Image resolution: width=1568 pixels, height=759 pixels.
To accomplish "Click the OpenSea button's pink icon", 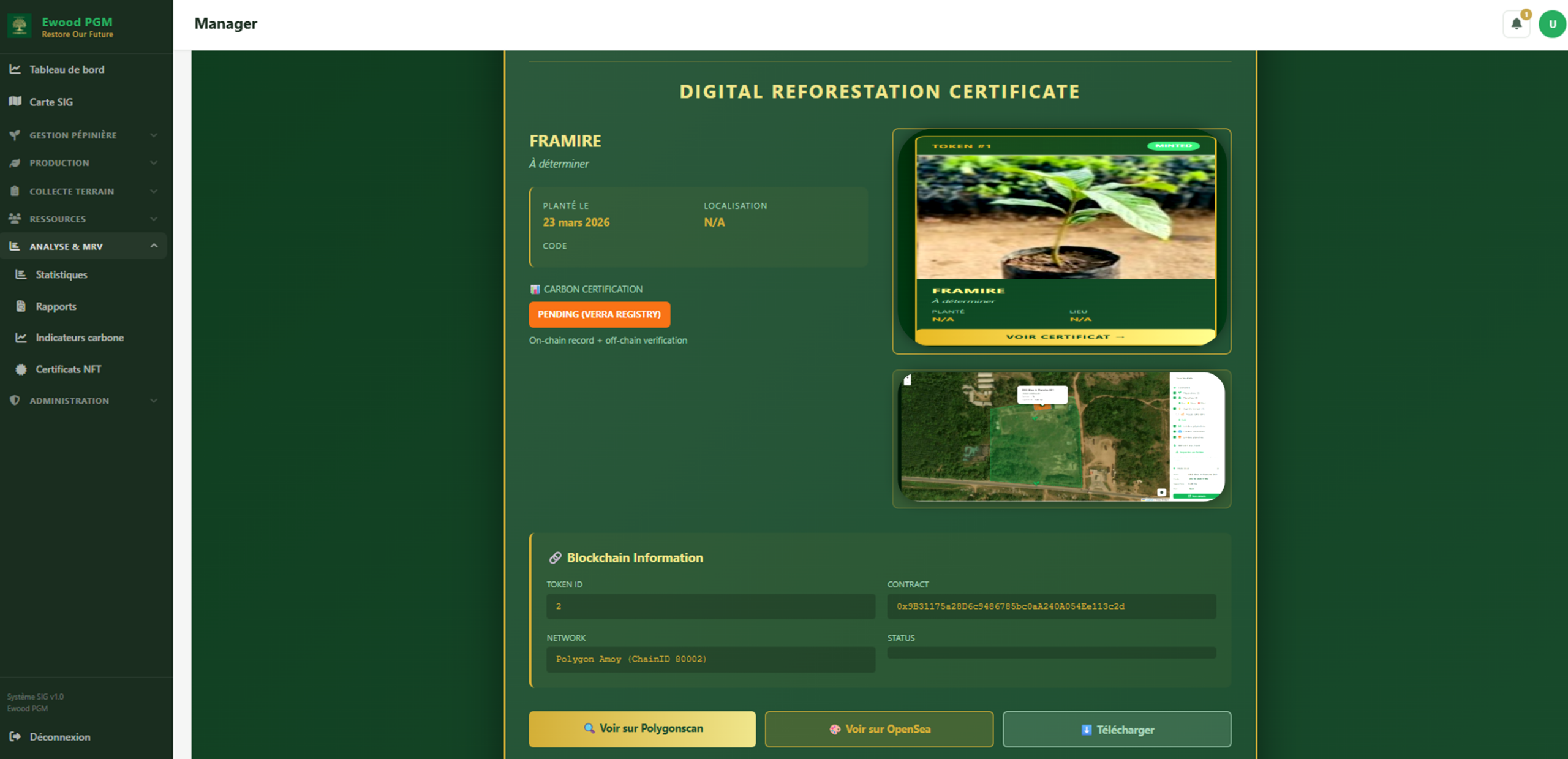I will click(835, 729).
